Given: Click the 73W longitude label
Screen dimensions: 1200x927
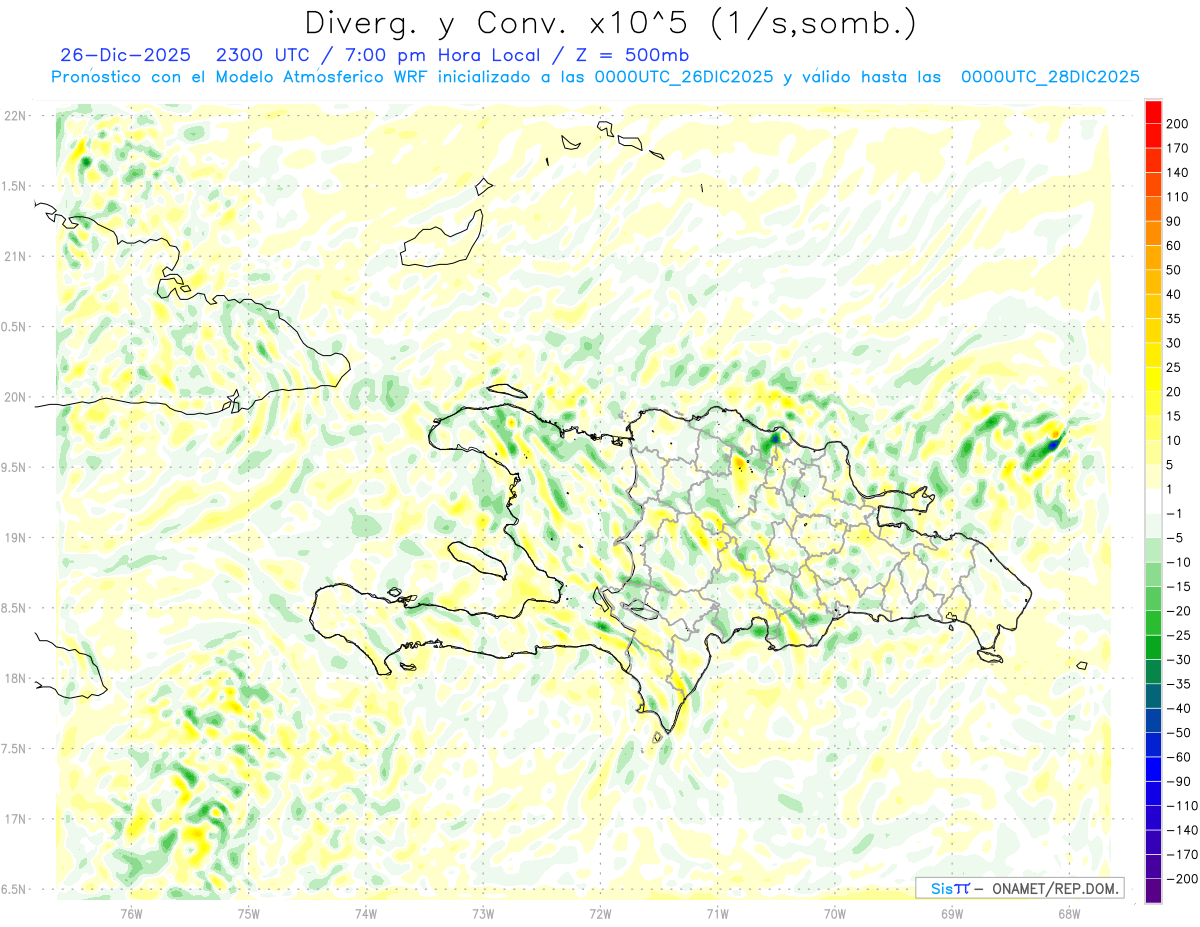Looking at the screenshot, I should click(483, 912).
